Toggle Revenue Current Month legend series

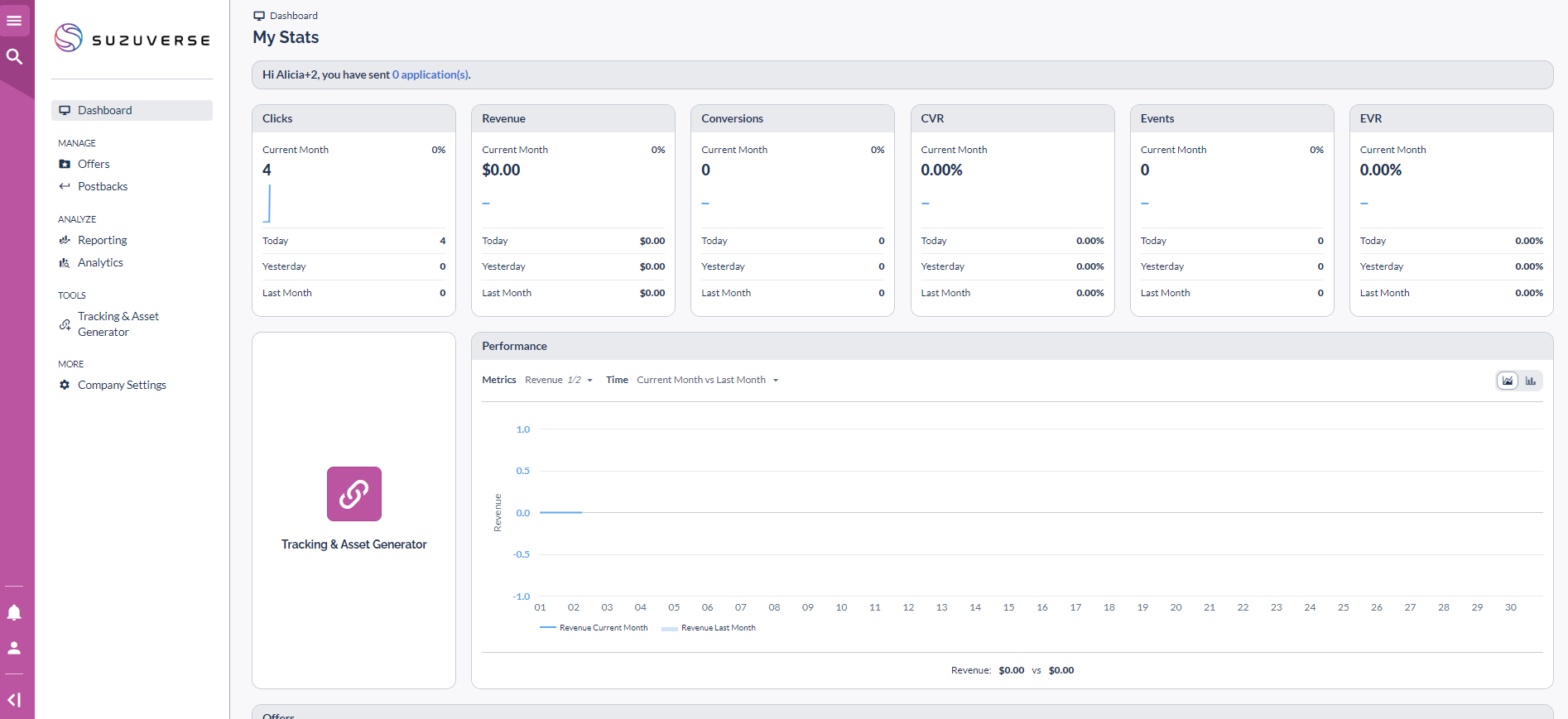pyautogui.click(x=594, y=628)
